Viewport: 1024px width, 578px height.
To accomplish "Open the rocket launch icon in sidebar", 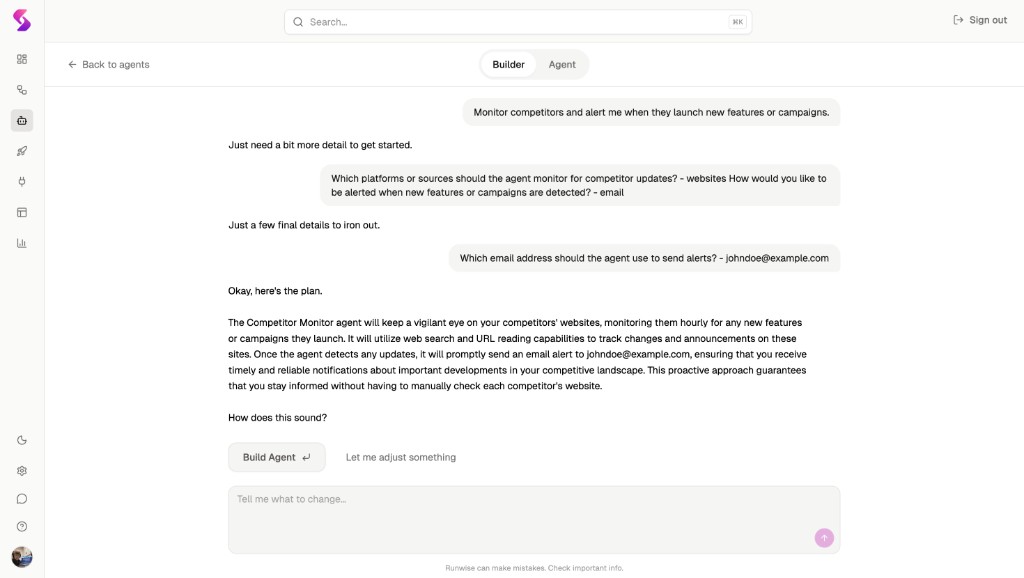I will (22, 151).
